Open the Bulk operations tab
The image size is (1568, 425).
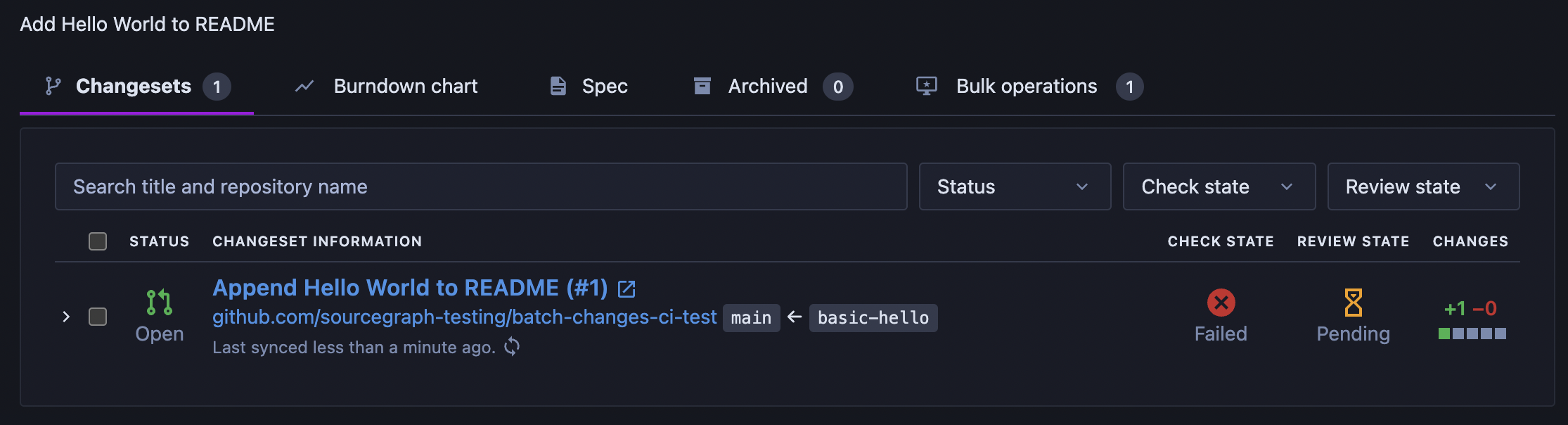[1029, 87]
